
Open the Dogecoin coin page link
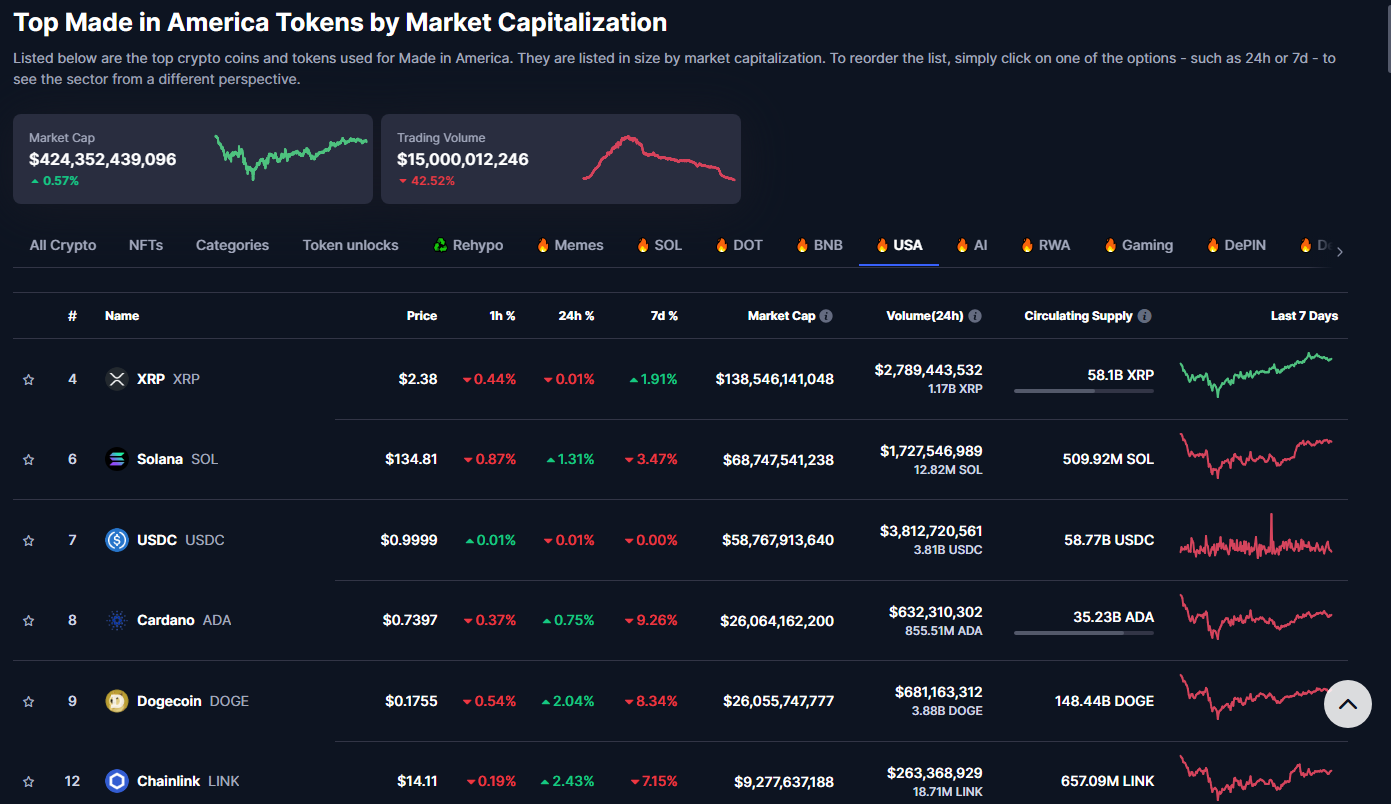pos(193,701)
